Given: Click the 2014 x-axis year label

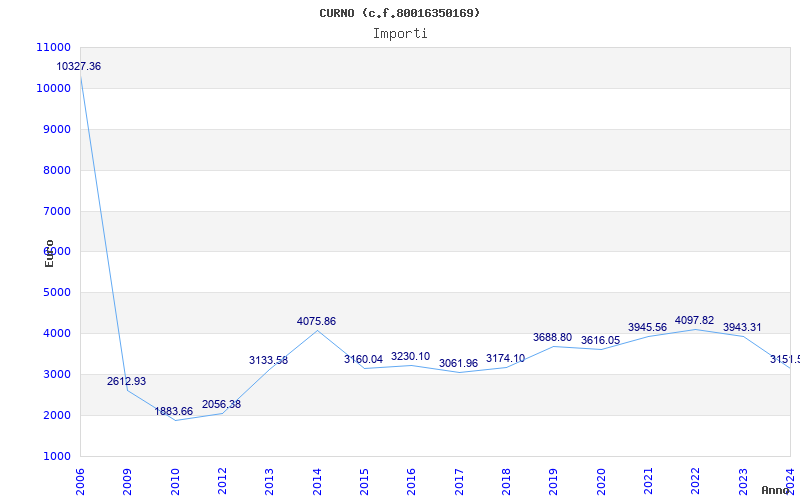Looking at the screenshot, I should pos(317,482).
